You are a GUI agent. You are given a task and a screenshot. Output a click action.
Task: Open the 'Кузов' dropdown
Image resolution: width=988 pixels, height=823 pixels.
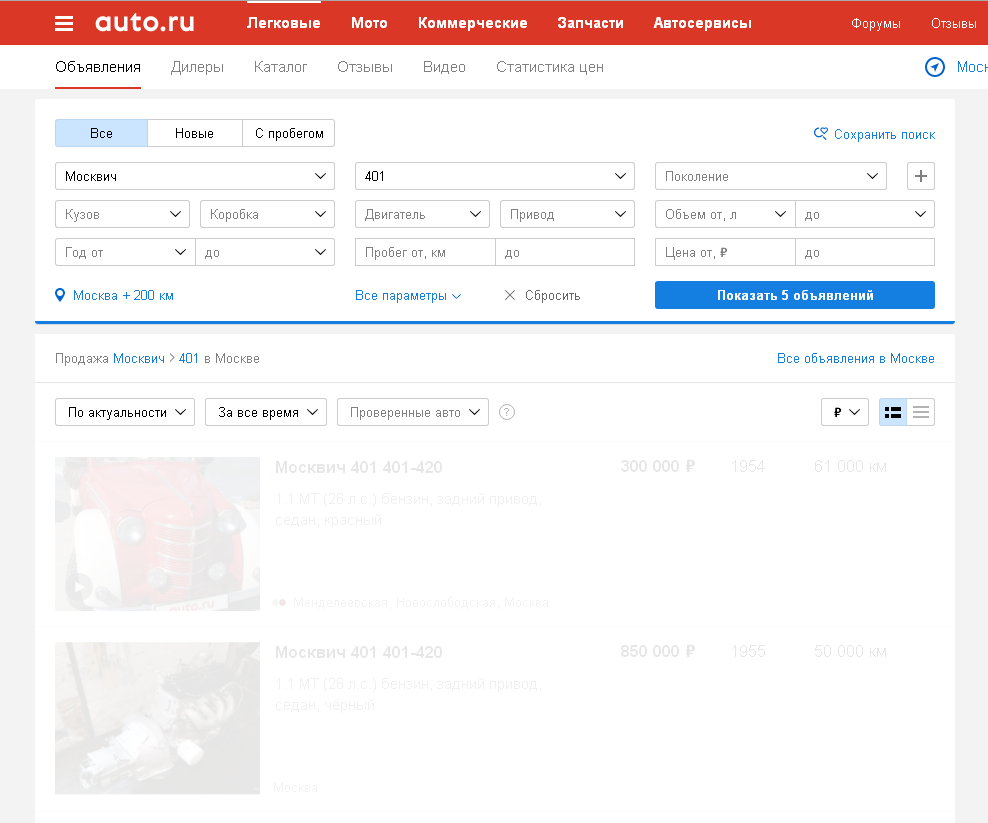[x=122, y=214]
